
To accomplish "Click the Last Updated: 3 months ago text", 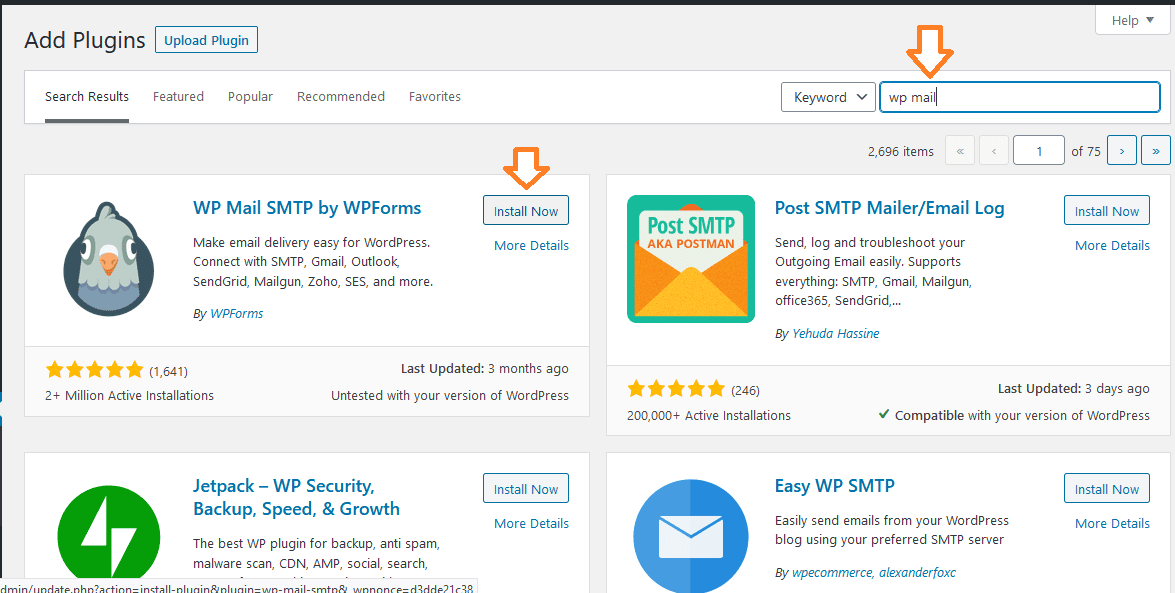I will (x=485, y=369).
